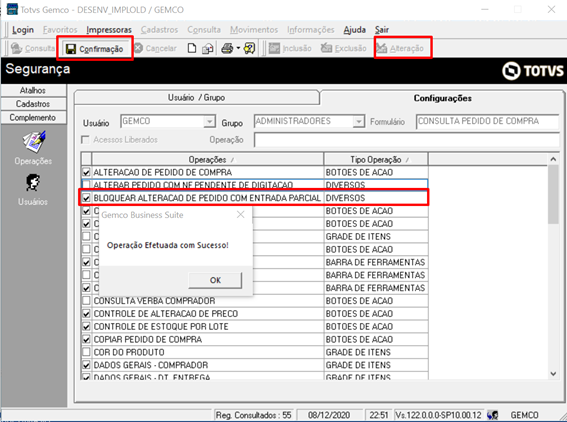
Task: Sort by Operações column header
Action: click(208, 159)
